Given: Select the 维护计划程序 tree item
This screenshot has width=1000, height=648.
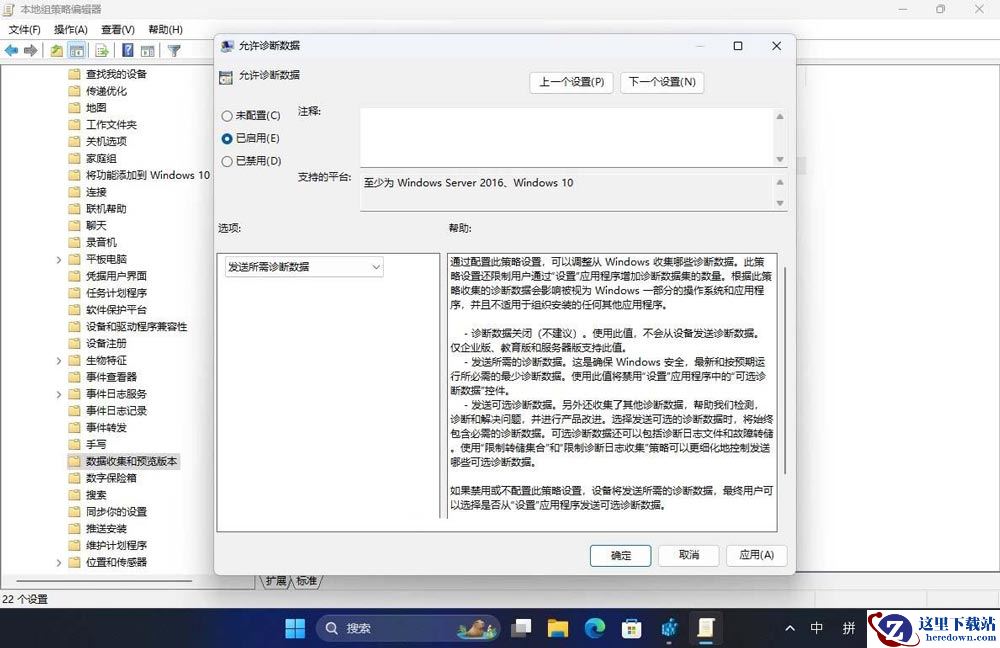Looking at the screenshot, I should tap(116, 545).
